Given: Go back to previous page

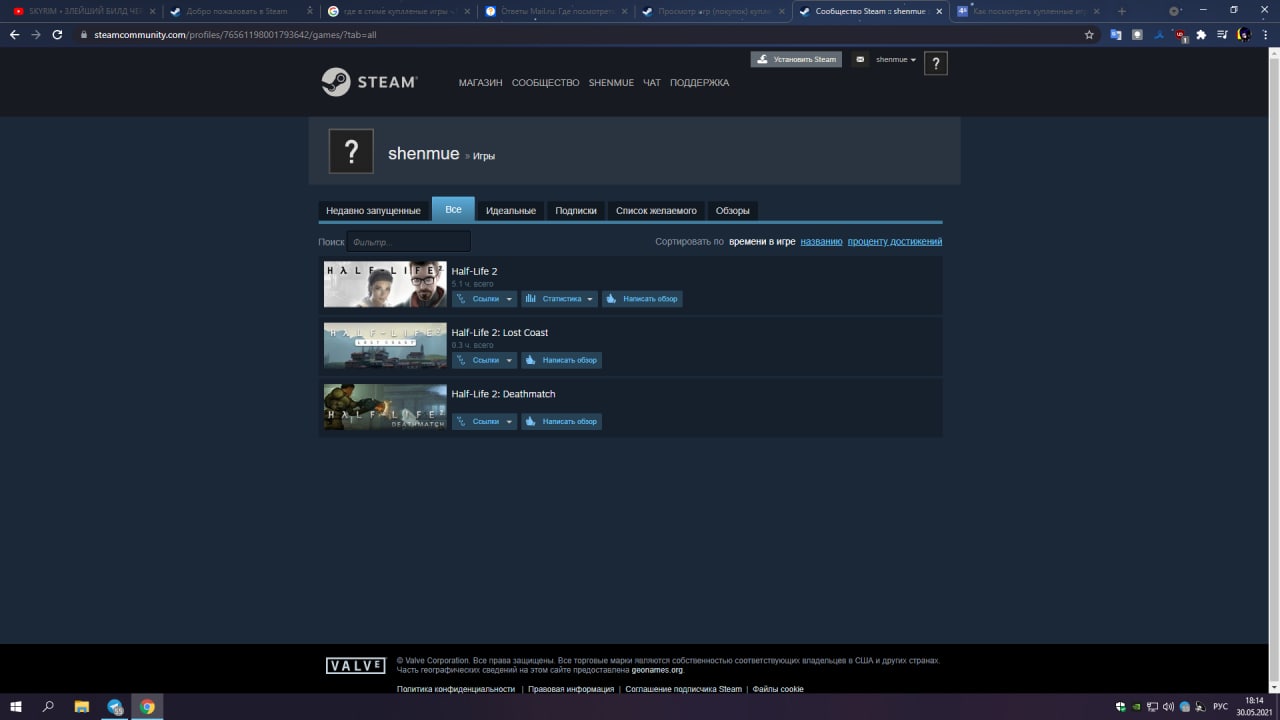Looking at the screenshot, I should 14,34.
